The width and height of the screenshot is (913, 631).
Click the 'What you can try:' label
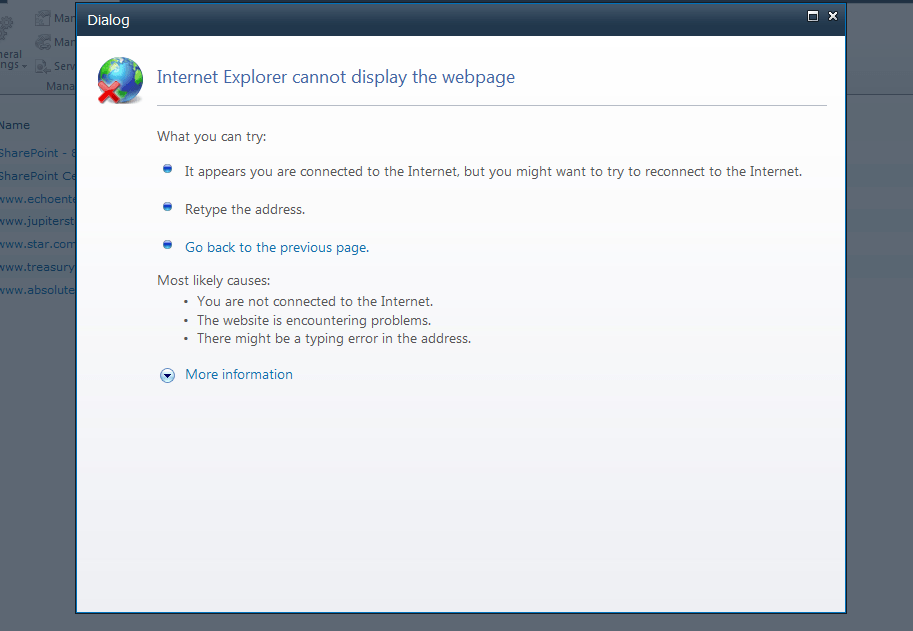pyautogui.click(x=211, y=136)
